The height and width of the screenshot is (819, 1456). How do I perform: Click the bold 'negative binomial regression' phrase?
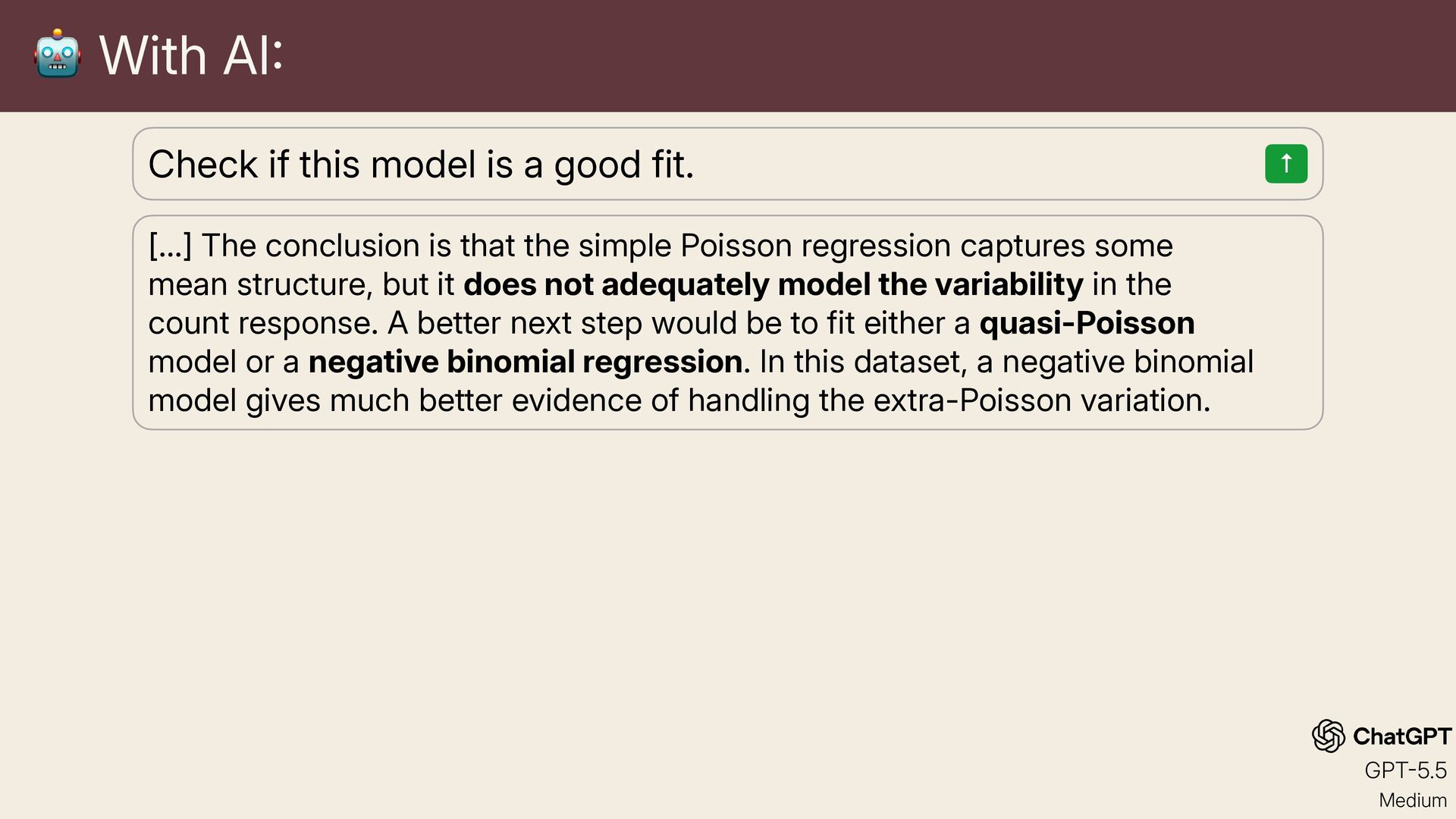point(525,362)
